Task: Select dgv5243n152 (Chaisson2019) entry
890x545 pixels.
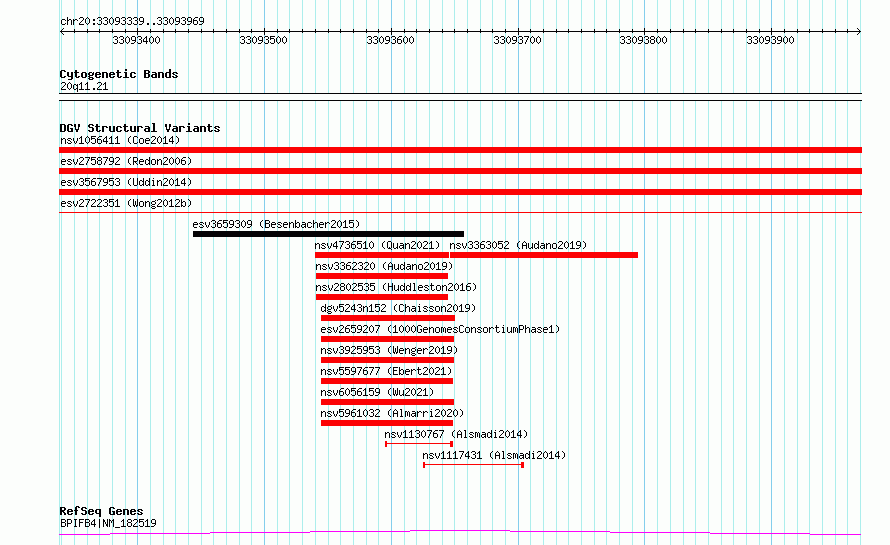Action: [398, 308]
